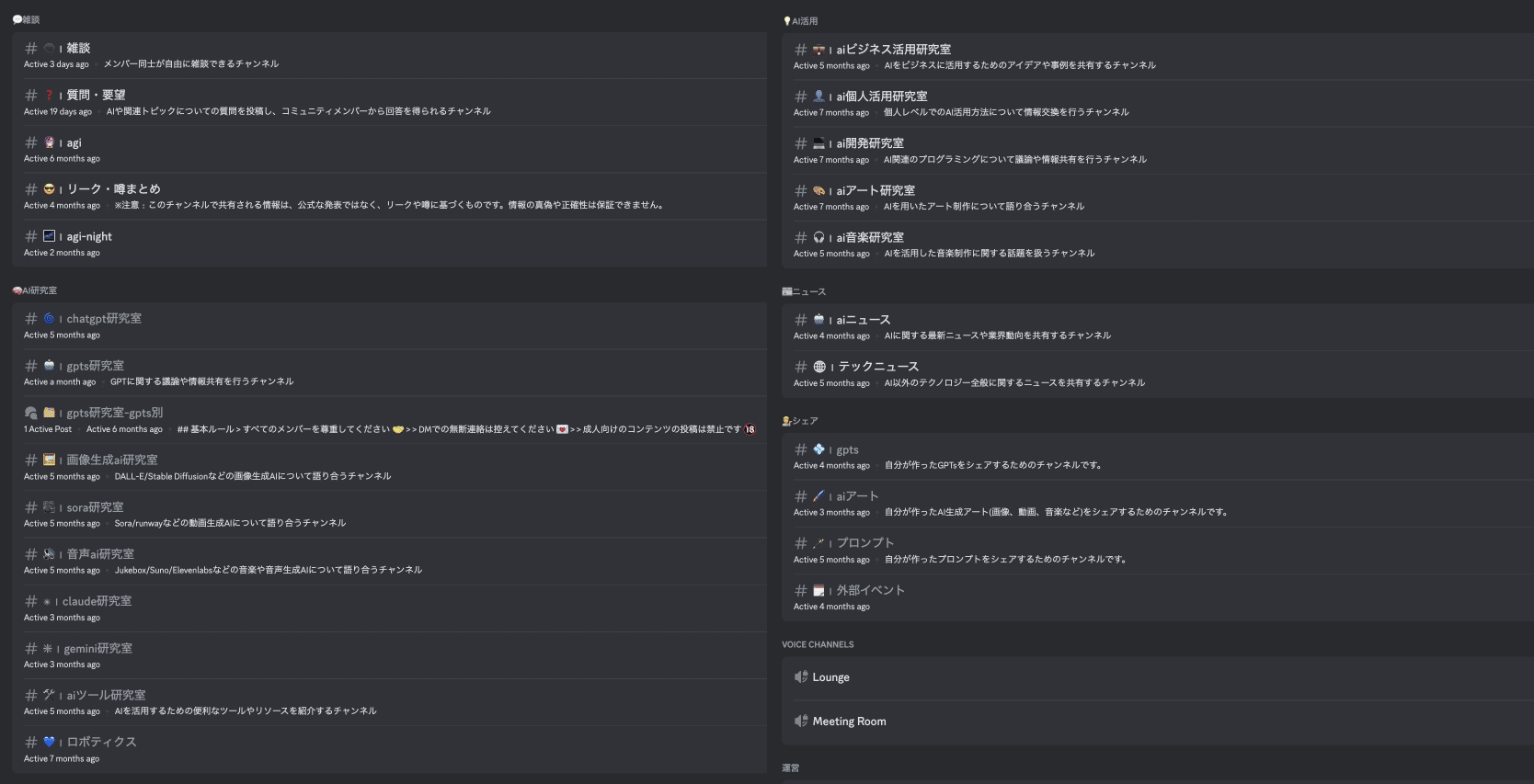
Task: Click the speaker icon beside Lounge
Action: coord(800,677)
